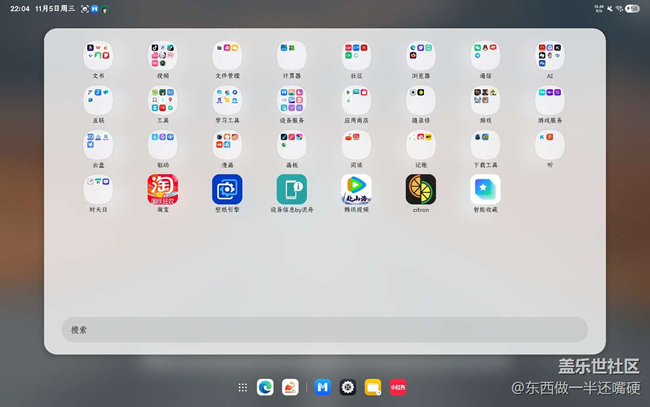Expand the 下载工具 folder
The height and width of the screenshot is (407, 650).
[485, 145]
